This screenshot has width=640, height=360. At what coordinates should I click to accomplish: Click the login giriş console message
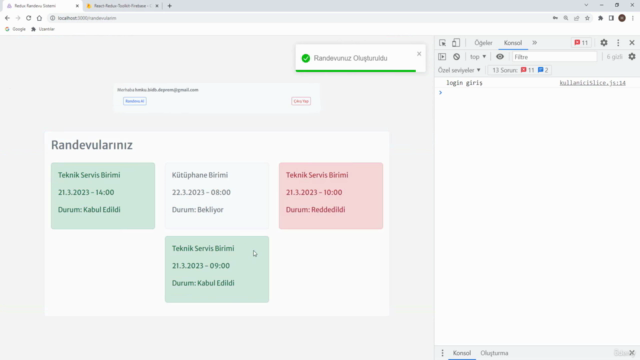coord(464,83)
